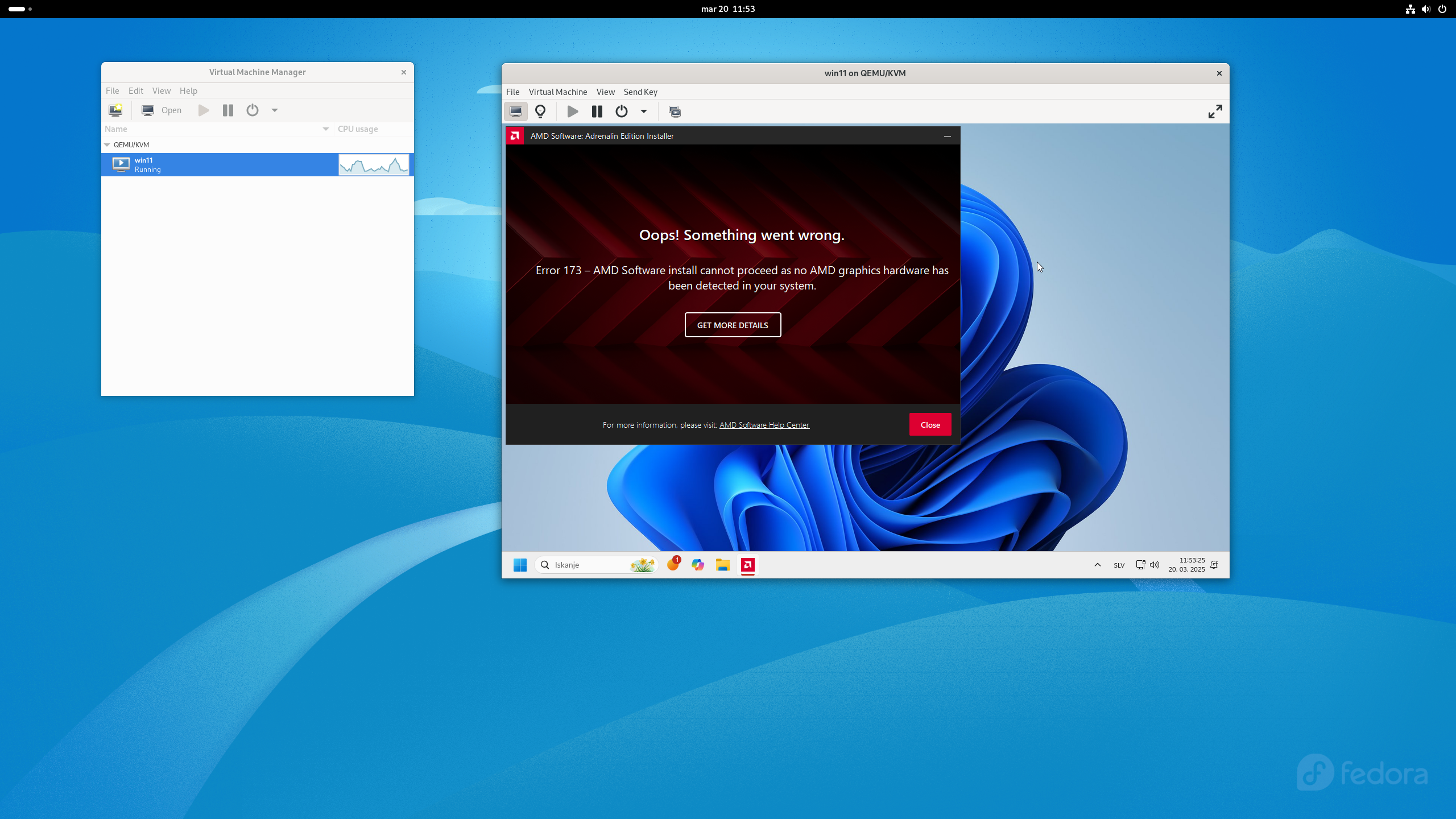Open the GNOME power system menu icon
Screen dimensions: 1456x819
[1442, 9]
